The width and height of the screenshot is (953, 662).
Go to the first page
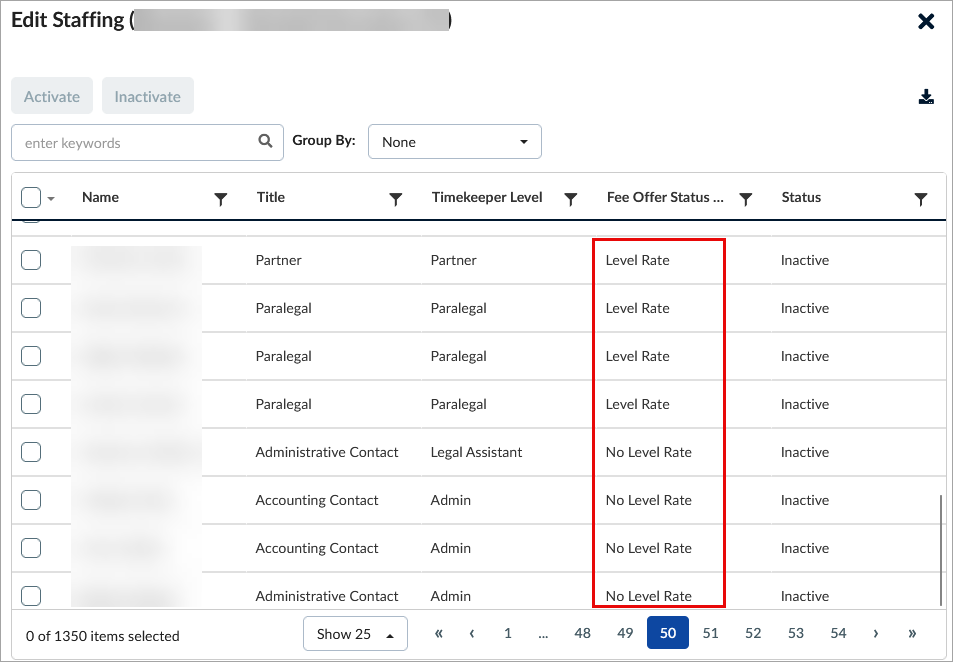(x=439, y=633)
